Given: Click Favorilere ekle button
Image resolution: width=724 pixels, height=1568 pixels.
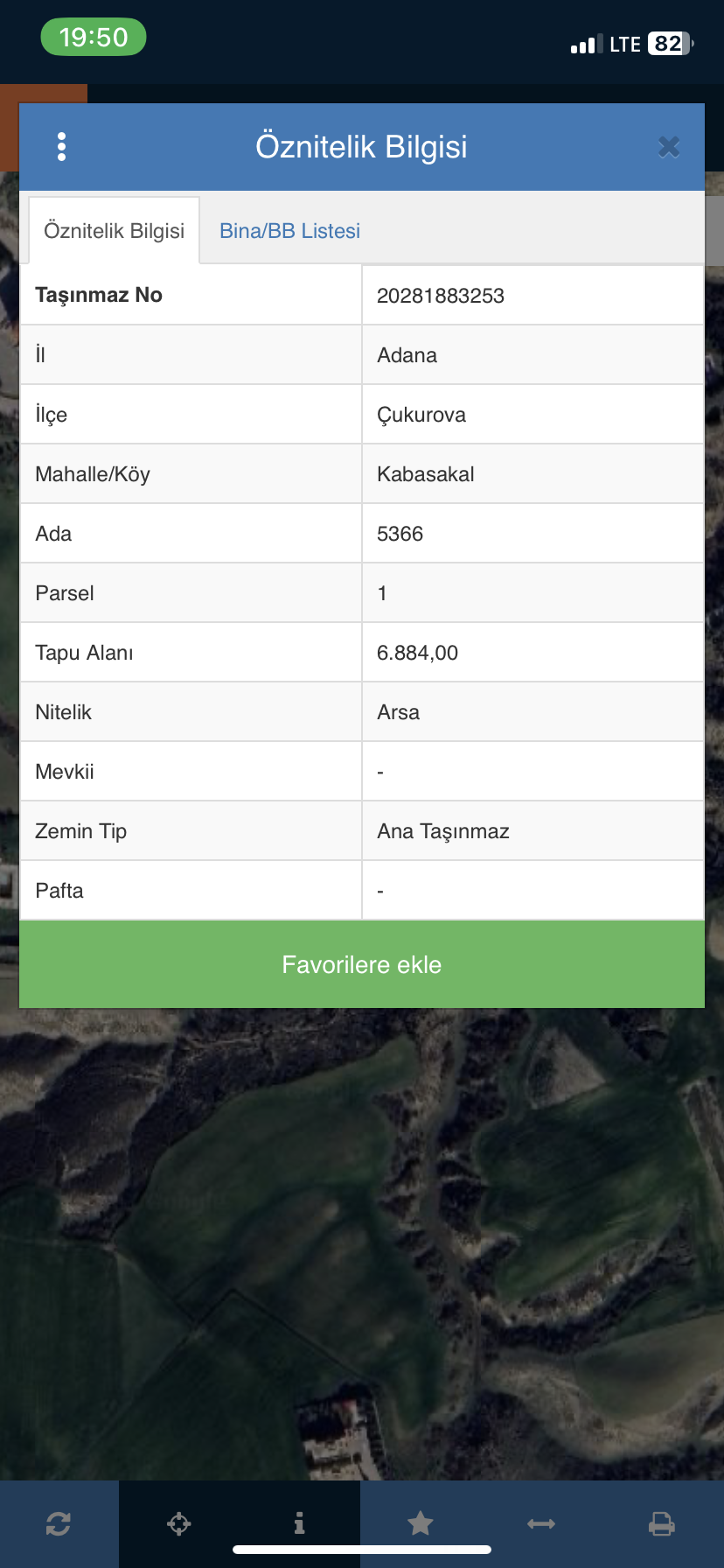Looking at the screenshot, I should (x=362, y=964).
